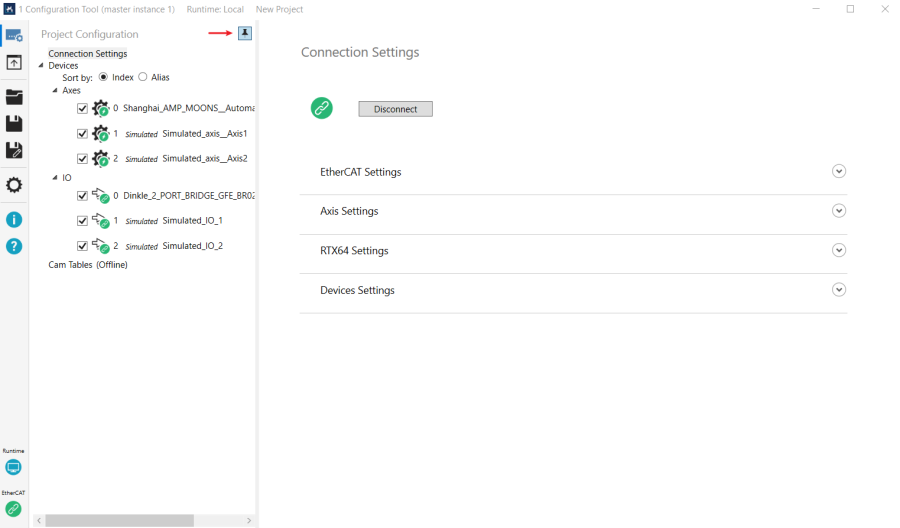900x528 pixels.
Task: Select Connection Settings in the project tree
Action: pyautogui.click(x=88, y=53)
